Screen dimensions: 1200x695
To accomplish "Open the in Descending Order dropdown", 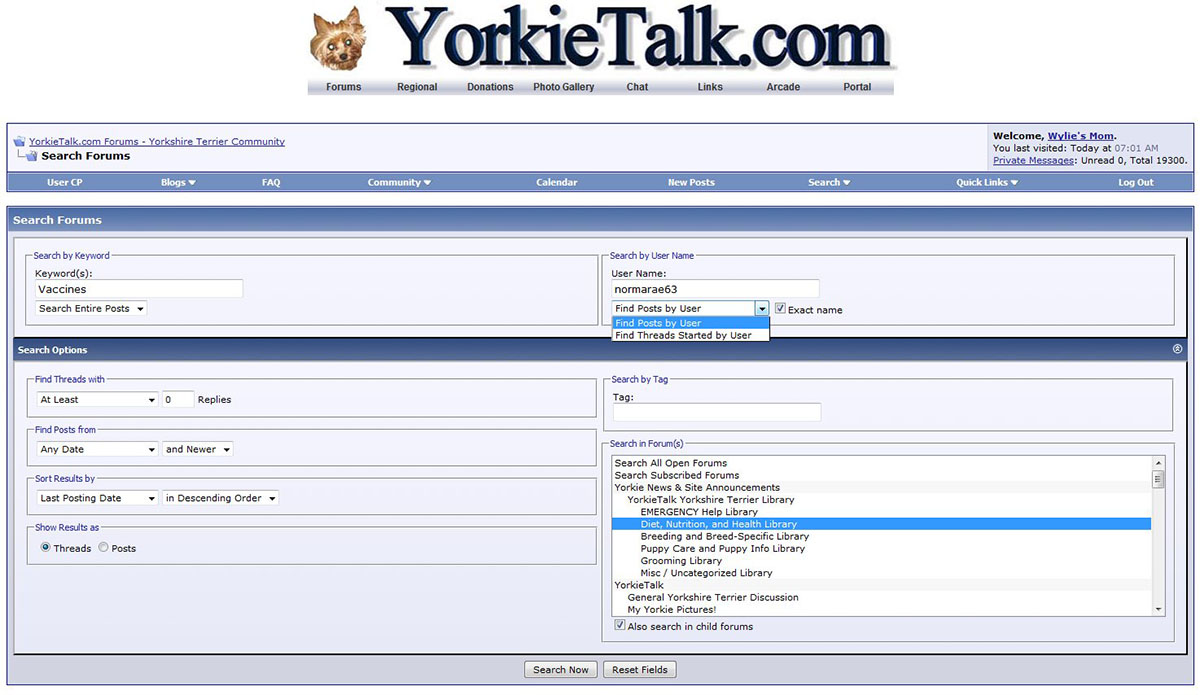I will pyautogui.click(x=221, y=498).
